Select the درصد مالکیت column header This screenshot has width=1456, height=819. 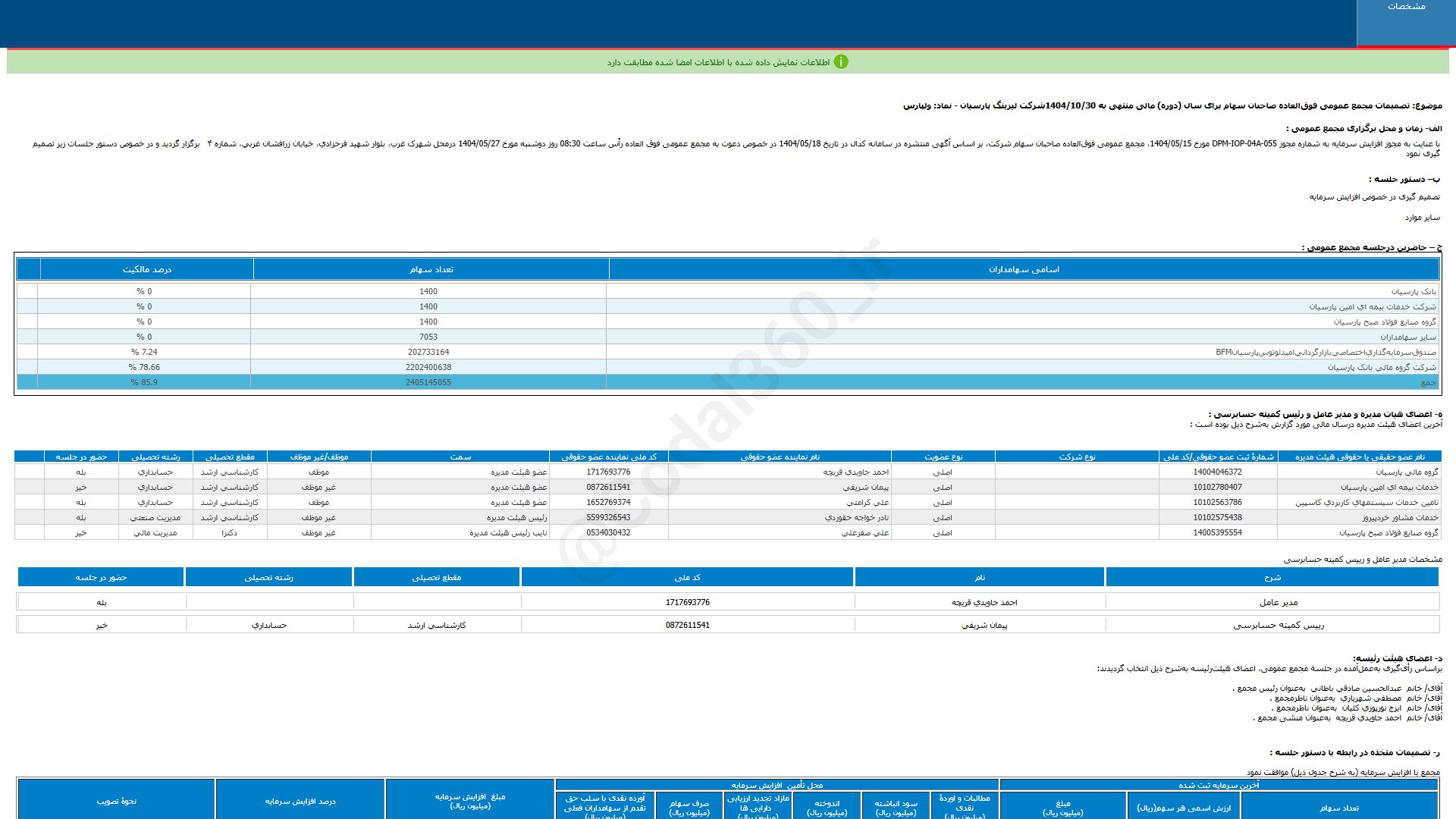pos(147,269)
